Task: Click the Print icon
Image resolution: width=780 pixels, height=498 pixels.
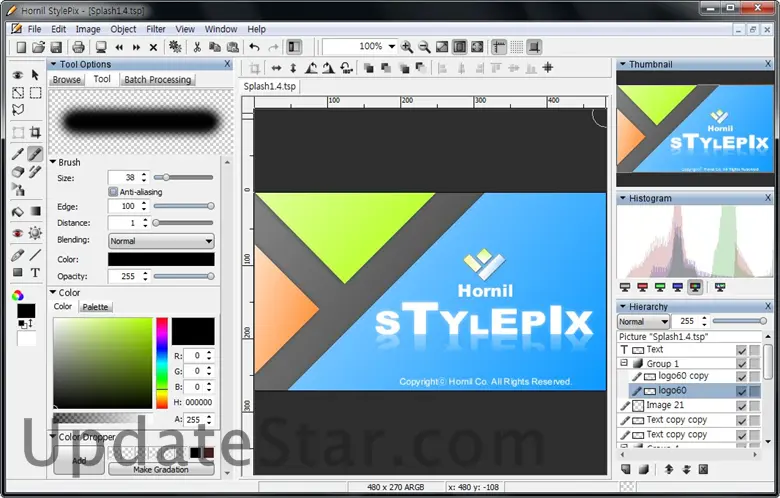Action: click(x=78, y=47)
